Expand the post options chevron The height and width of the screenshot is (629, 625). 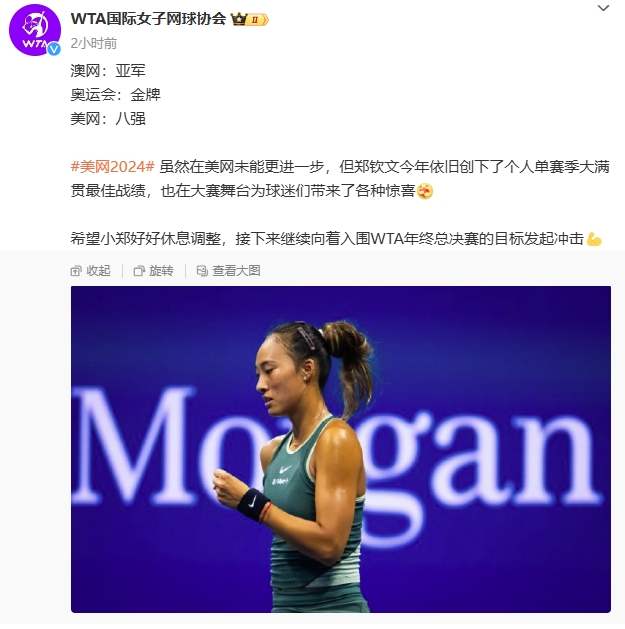coord(603,8)
